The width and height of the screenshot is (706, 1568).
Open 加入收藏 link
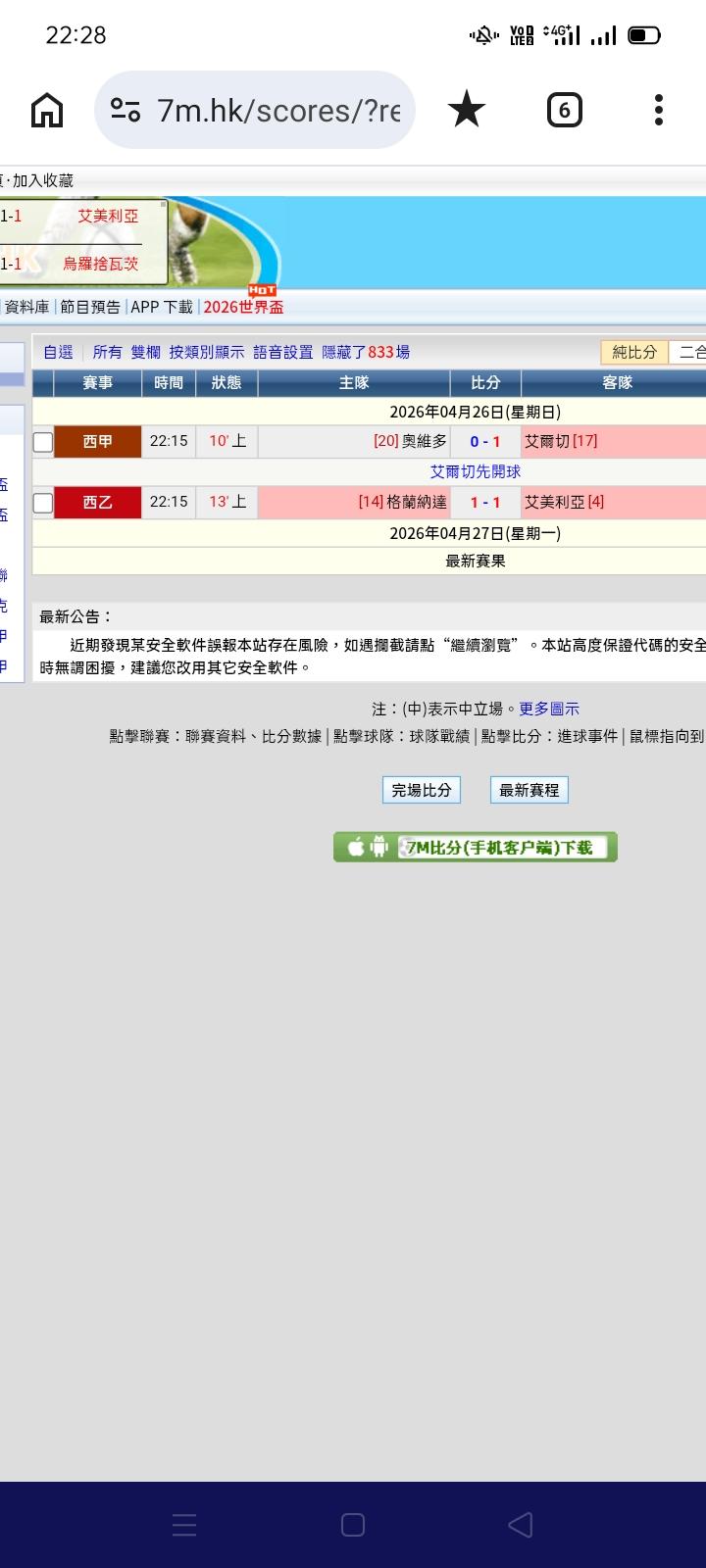point(42,180)
